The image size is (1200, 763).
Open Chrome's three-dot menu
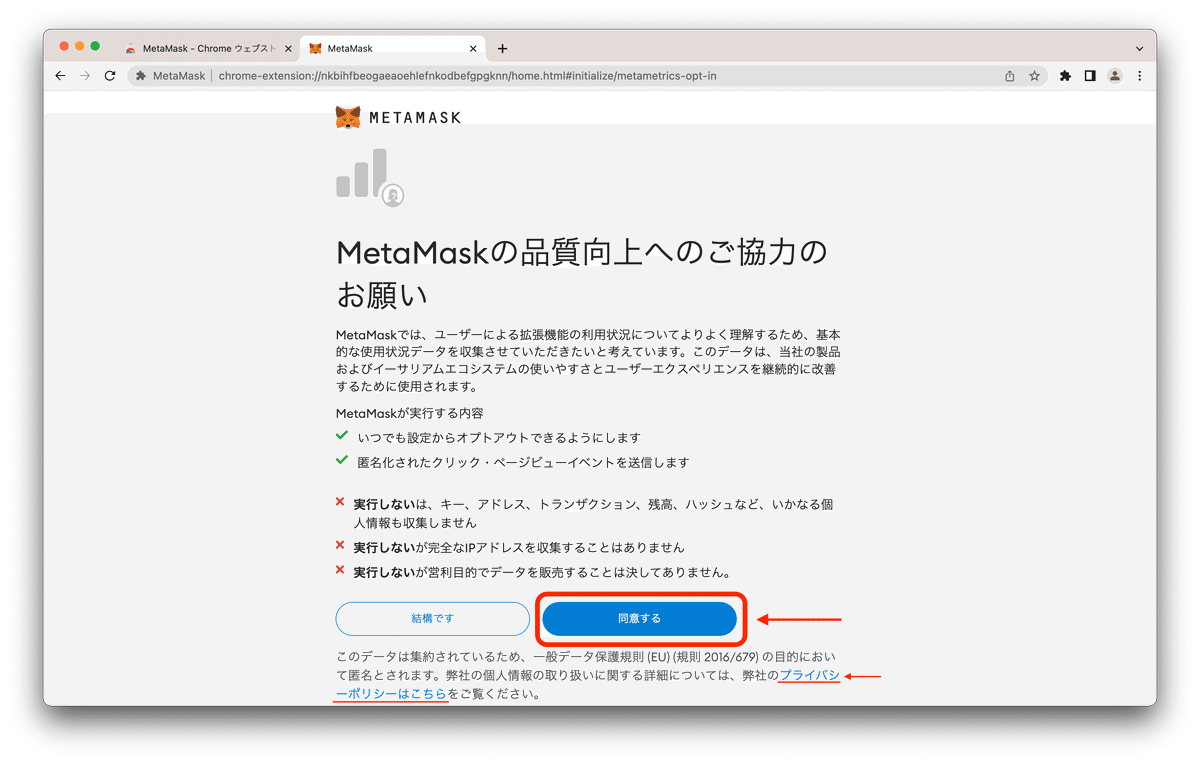pos(1139,75)
